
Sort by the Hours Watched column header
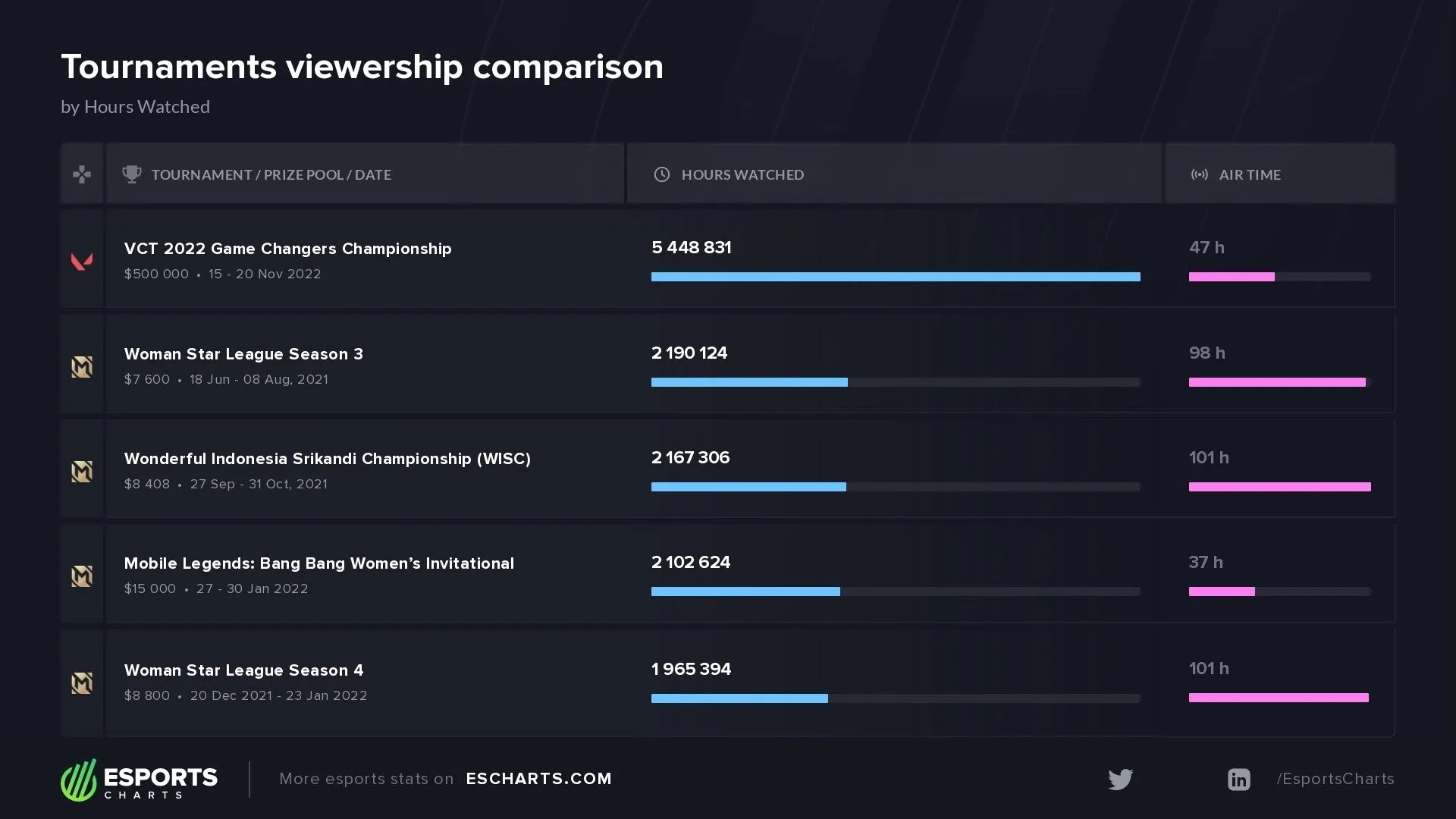point(894,174)
